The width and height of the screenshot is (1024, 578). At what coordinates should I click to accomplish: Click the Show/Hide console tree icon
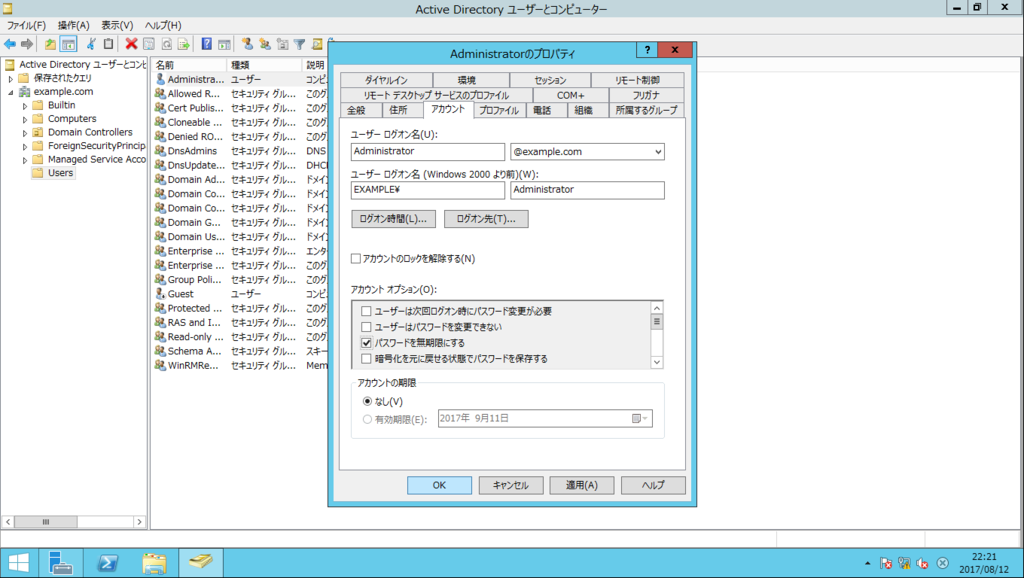[x=67, y=43]
